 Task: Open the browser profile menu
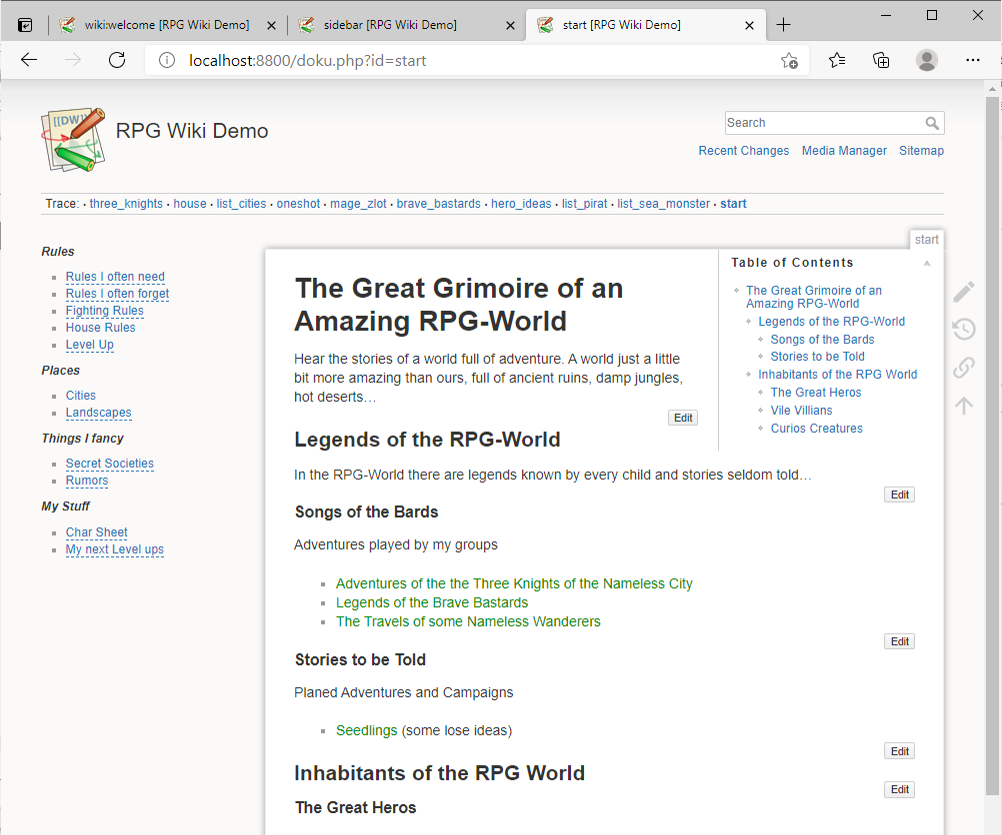point(927,60)
